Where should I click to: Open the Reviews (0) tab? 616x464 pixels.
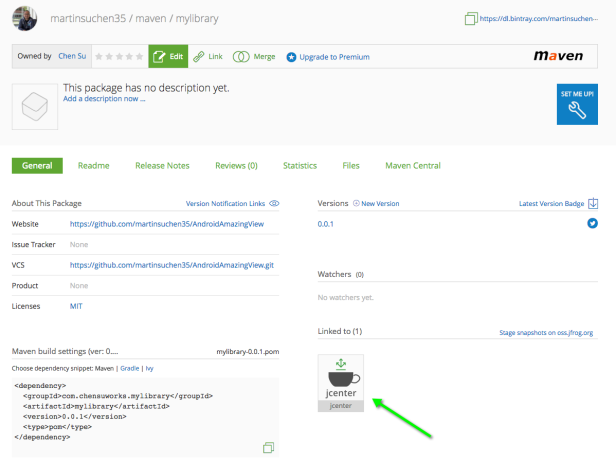coord(236,166)
